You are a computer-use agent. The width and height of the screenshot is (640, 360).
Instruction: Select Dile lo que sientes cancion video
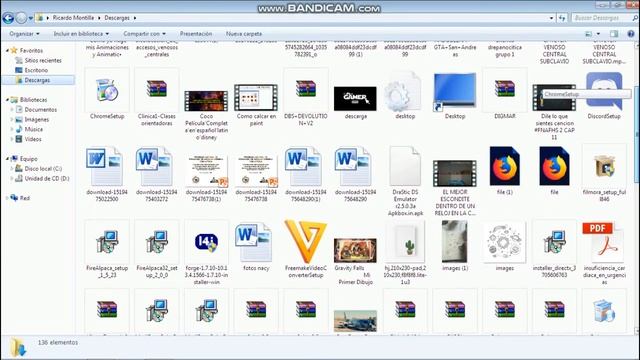pyautogui.click(x=554, y=98)
